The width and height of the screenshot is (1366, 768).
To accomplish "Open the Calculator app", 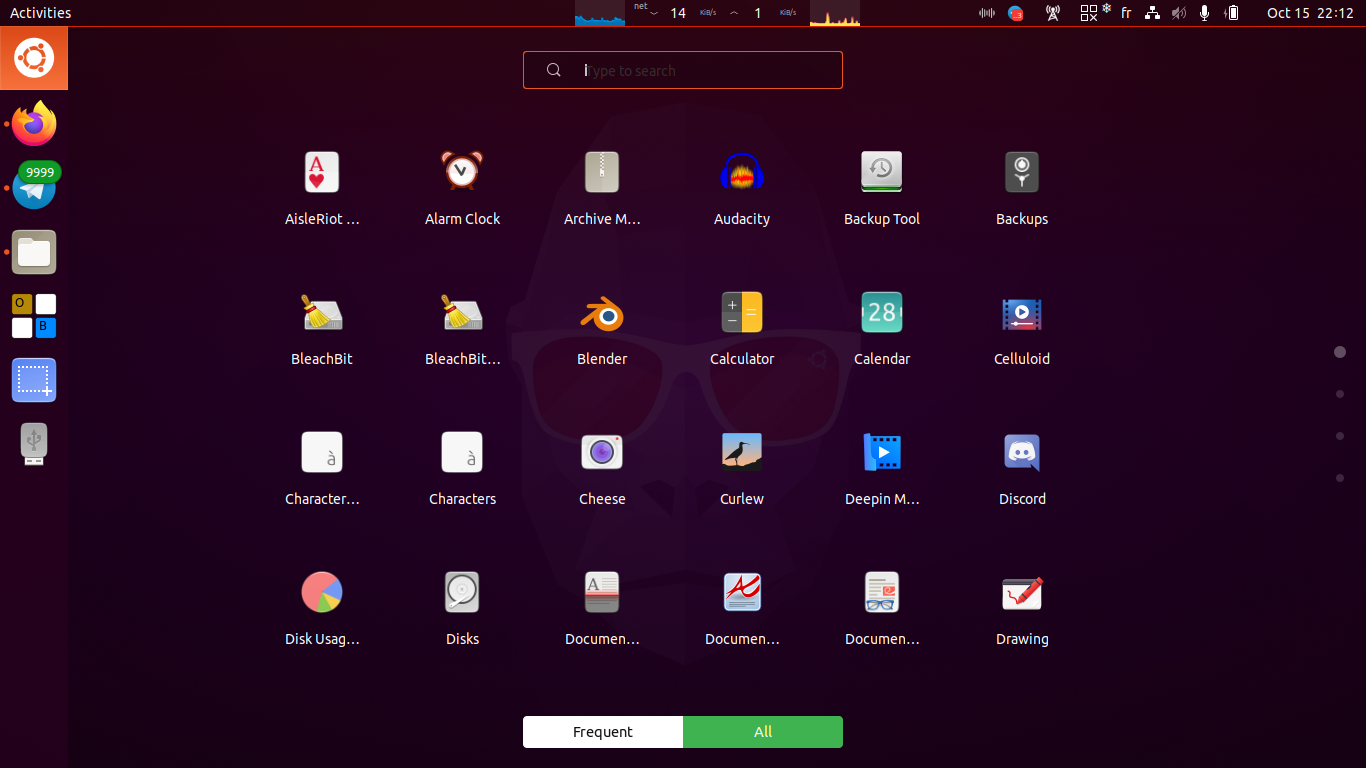I will point(742,328).
